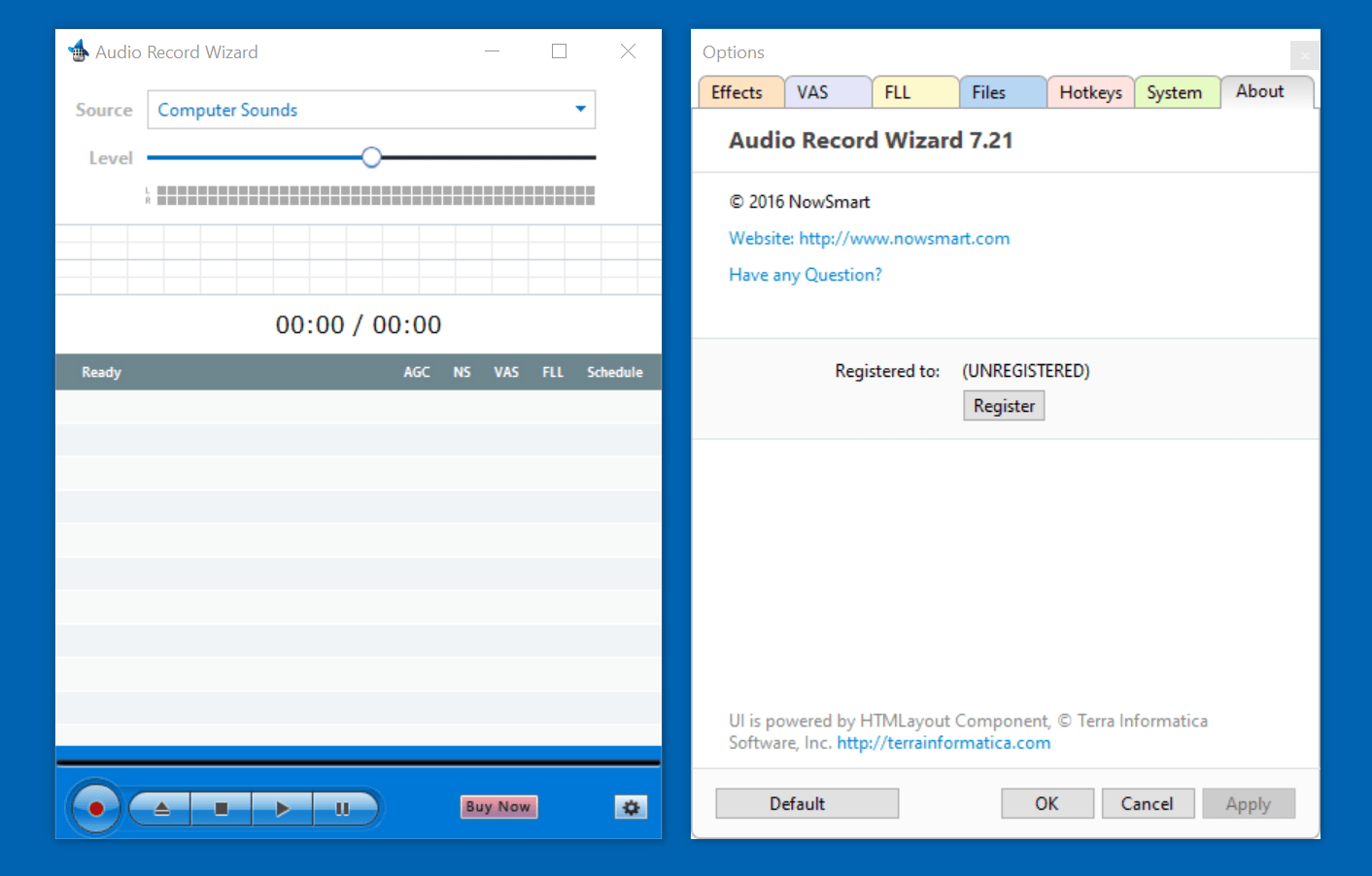Viewport: 1372px width, 876px height.
Task: Minimize the Audio Record Wizard window
Action: coord(493,51)
